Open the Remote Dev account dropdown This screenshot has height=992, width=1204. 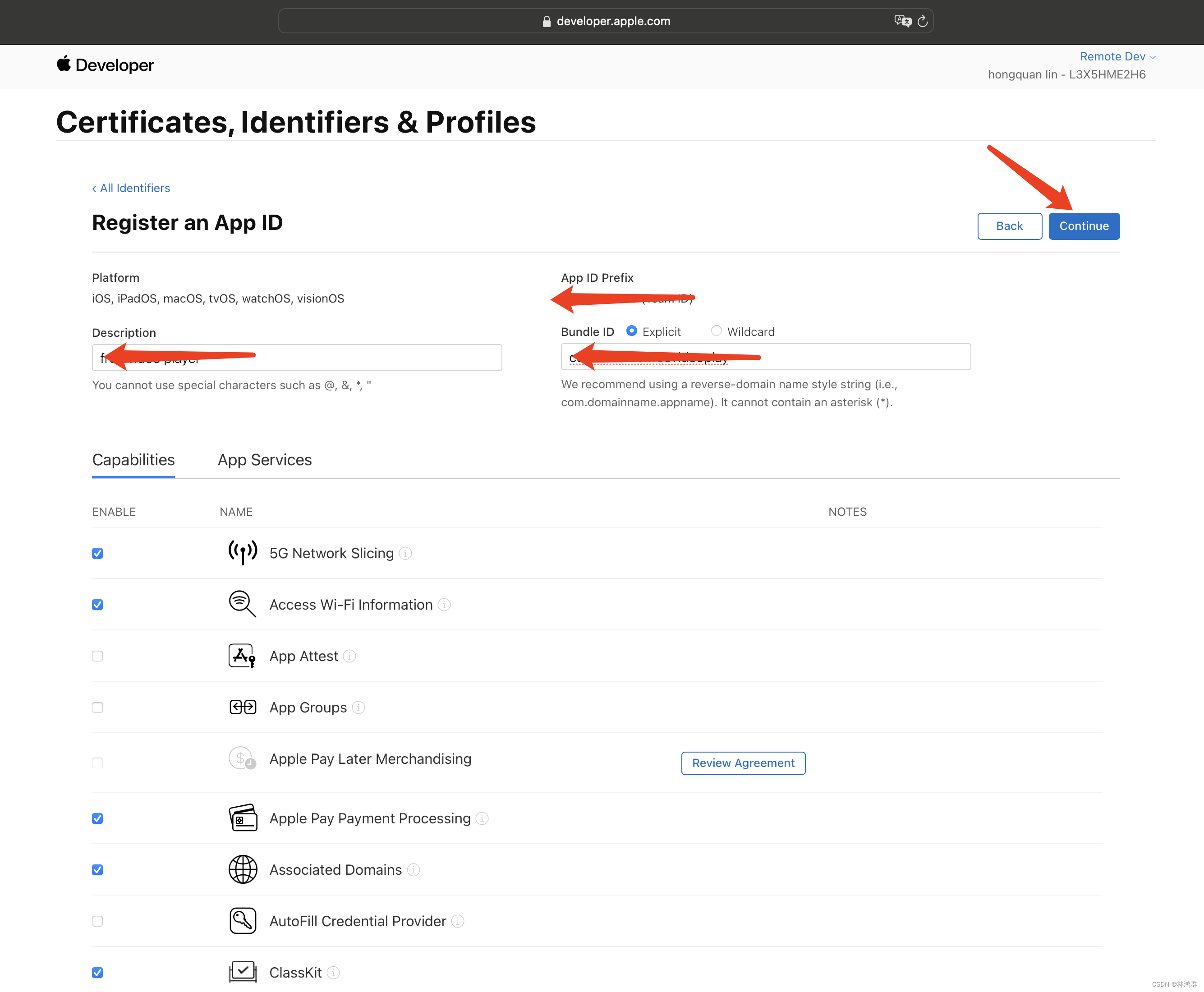[1117, 56]
